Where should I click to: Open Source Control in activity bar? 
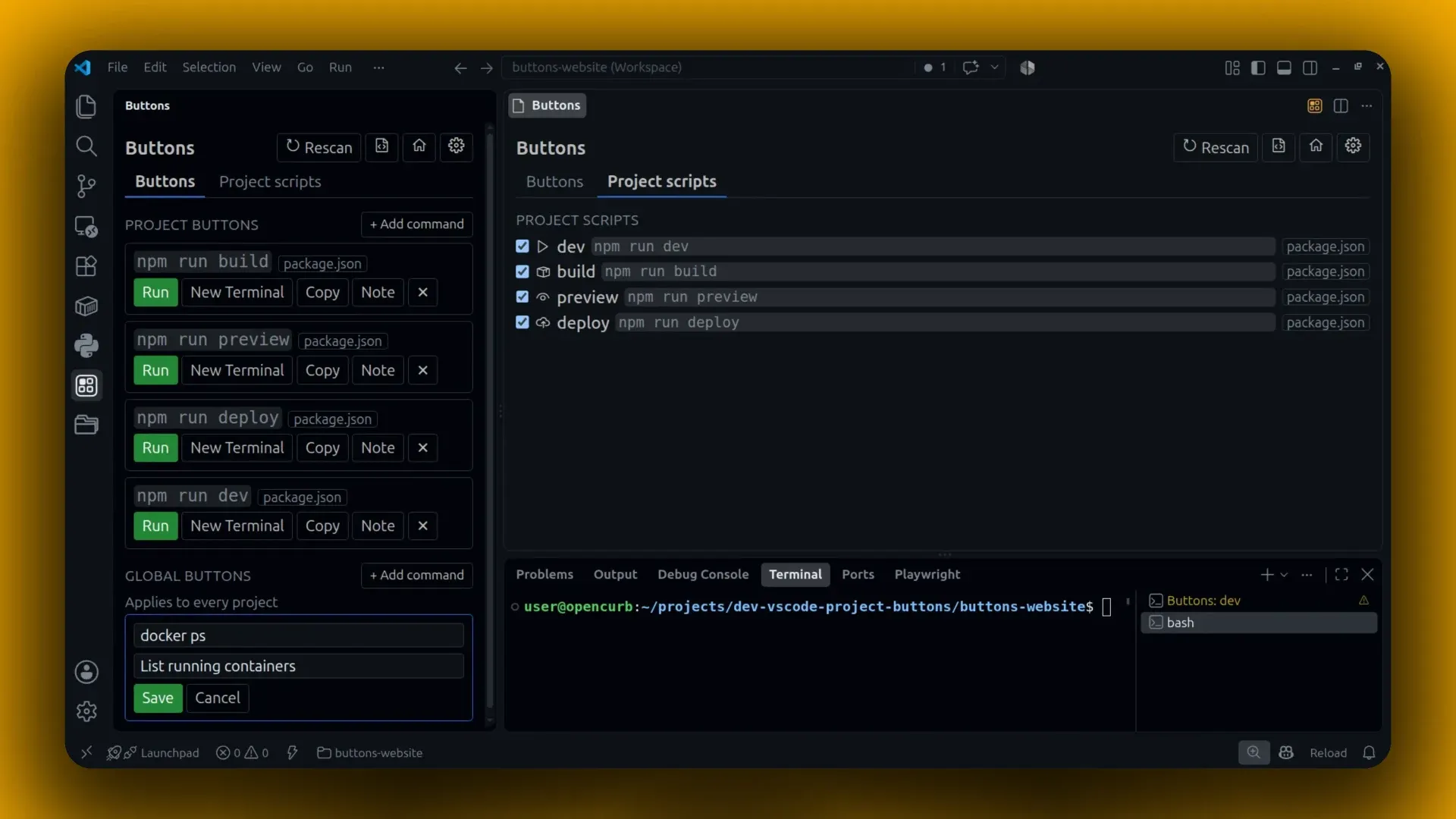[x=86, y=186]
